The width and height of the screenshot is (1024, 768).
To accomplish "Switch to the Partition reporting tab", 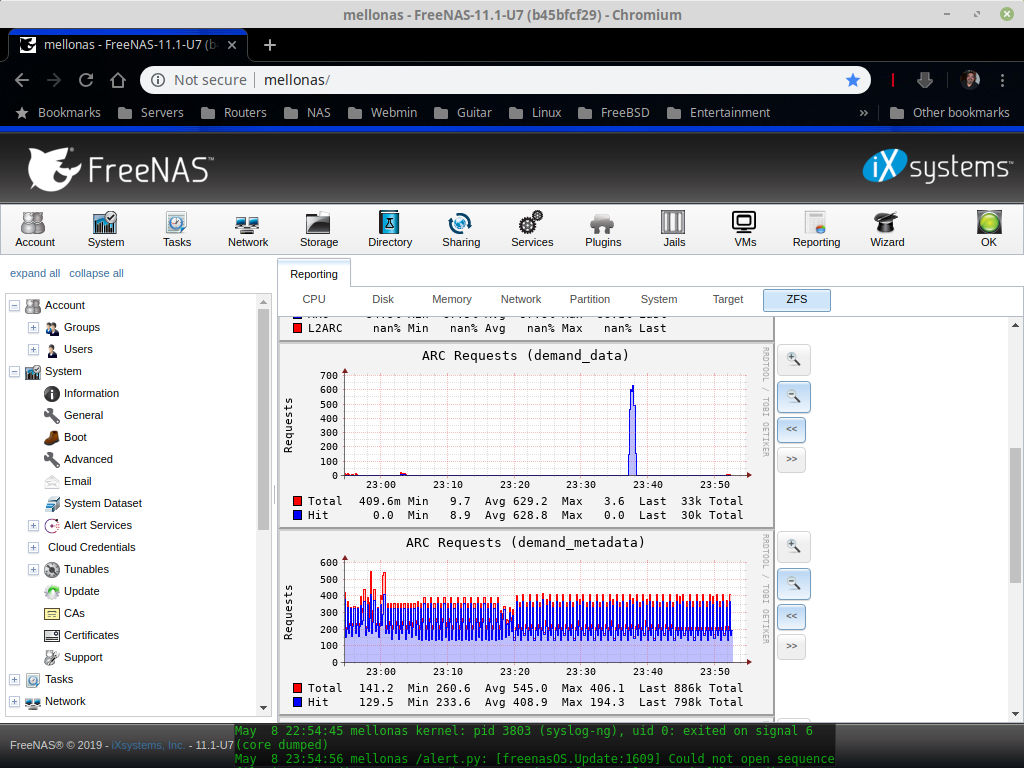I will tap(590, 299).
